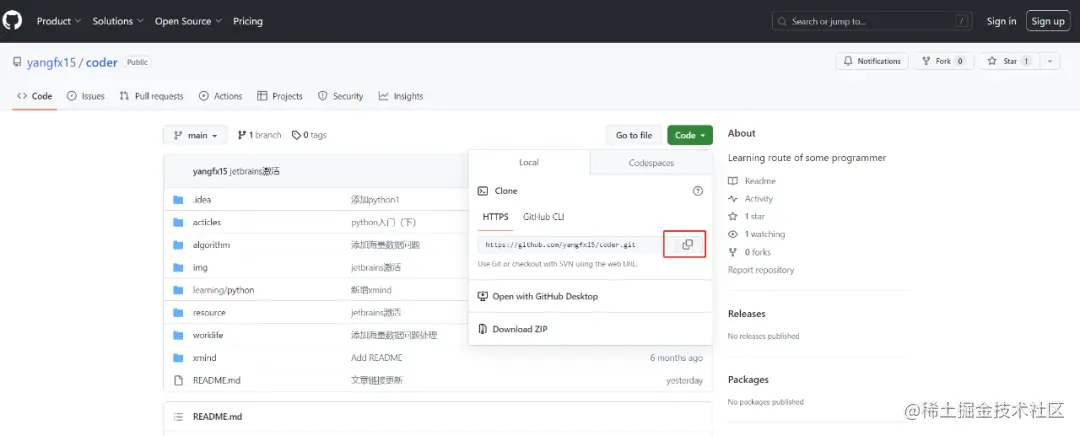1080x436 pixels.
Task: Click the algorithm folder icon
Action: pos(178,245)
